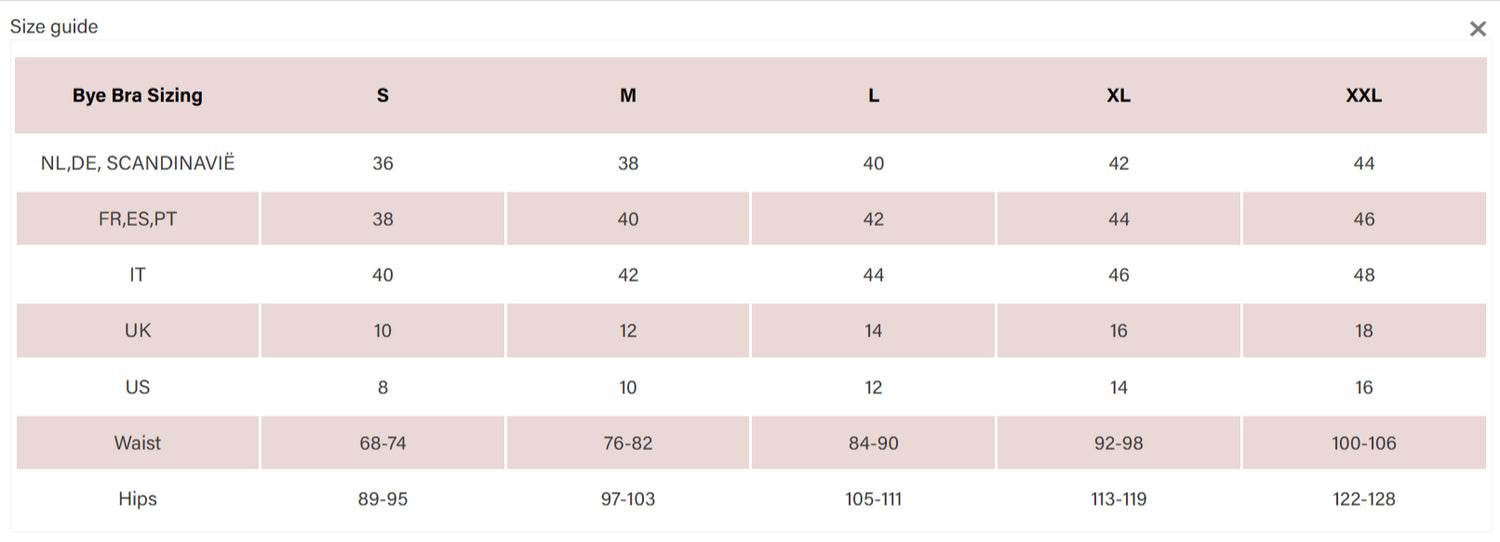
Task: Click the UK row label
Action: 137,331
